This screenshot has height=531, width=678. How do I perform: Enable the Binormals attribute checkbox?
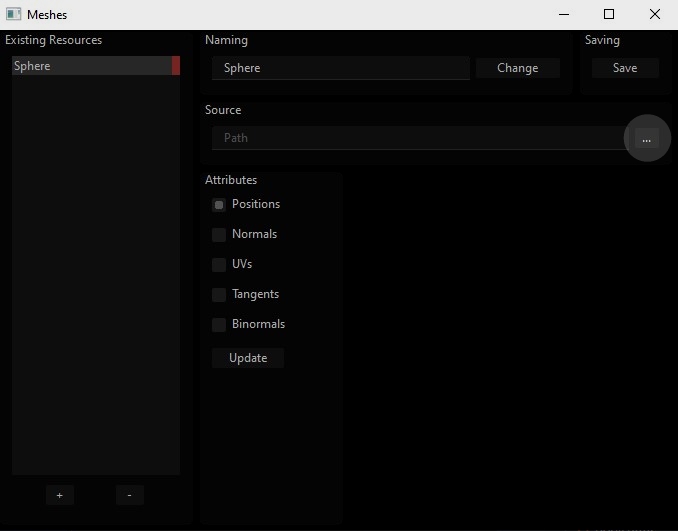[219, 324]
